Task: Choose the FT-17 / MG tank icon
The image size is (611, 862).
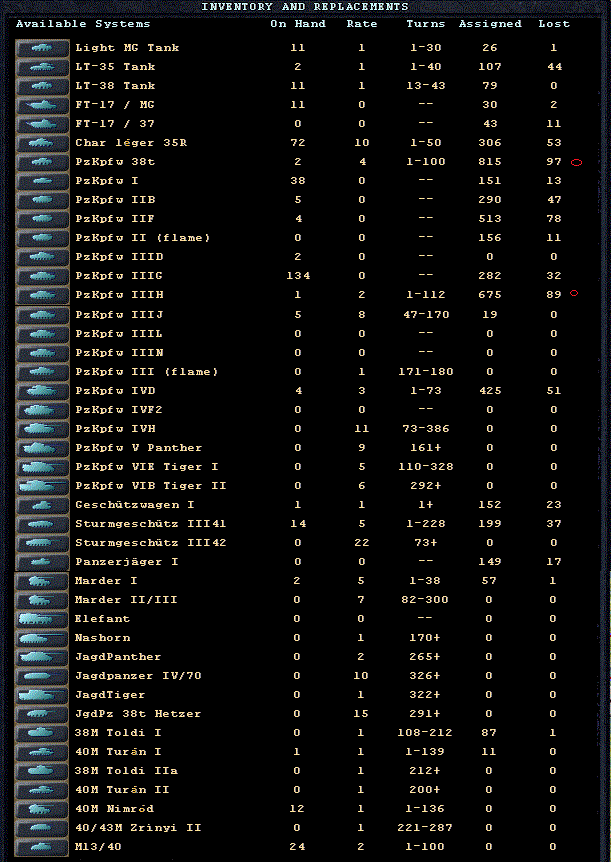Action: [43, 106]
